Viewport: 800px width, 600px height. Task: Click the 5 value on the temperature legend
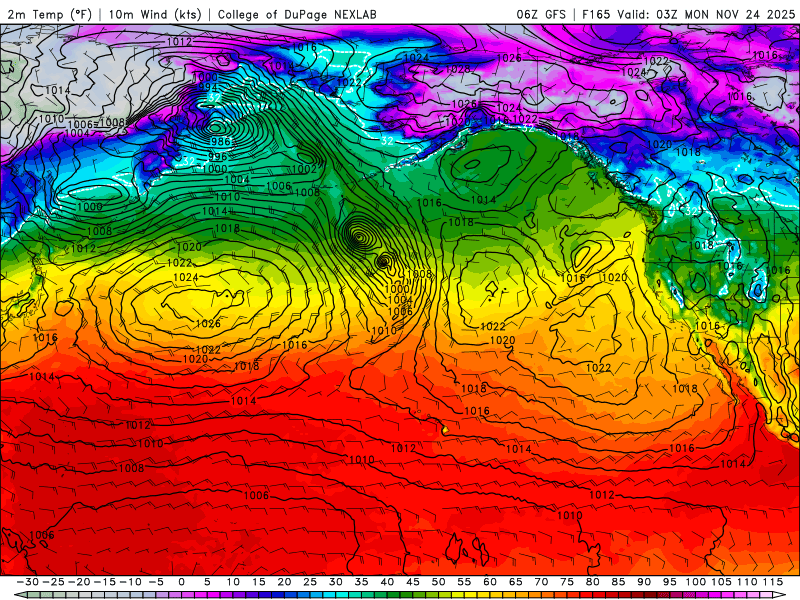click(x=207, y=582)
